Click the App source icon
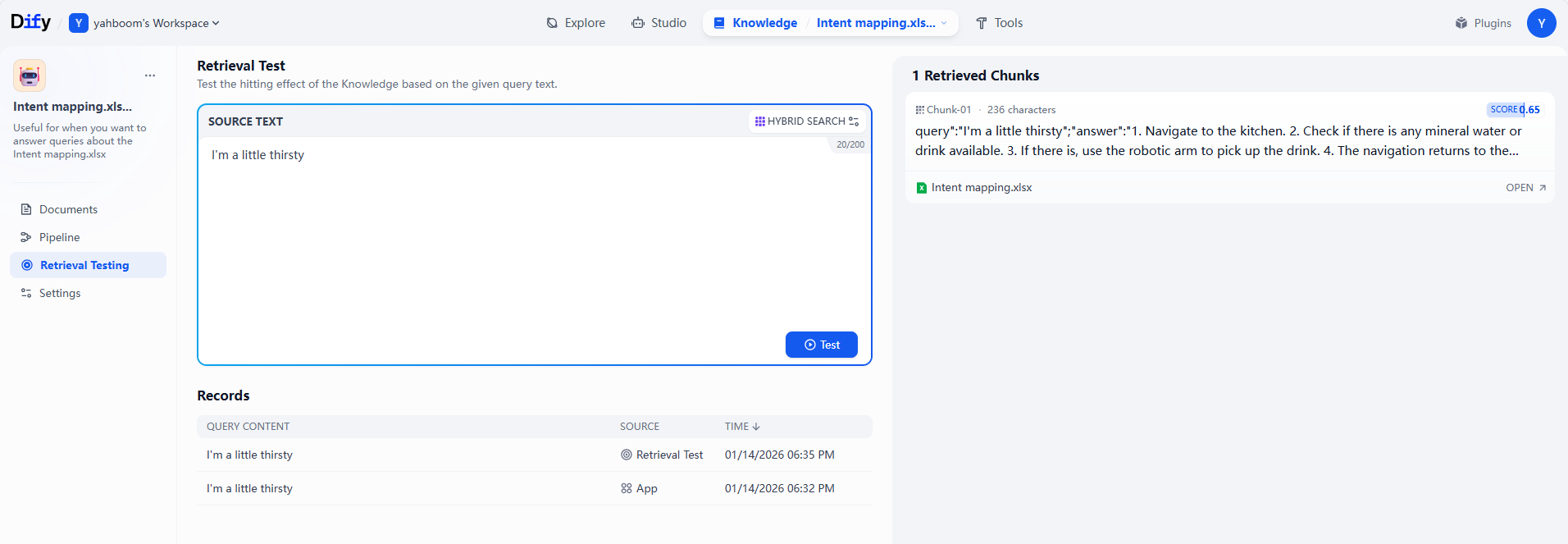This screenshot has width=1568, height=544. coord(627,488)
